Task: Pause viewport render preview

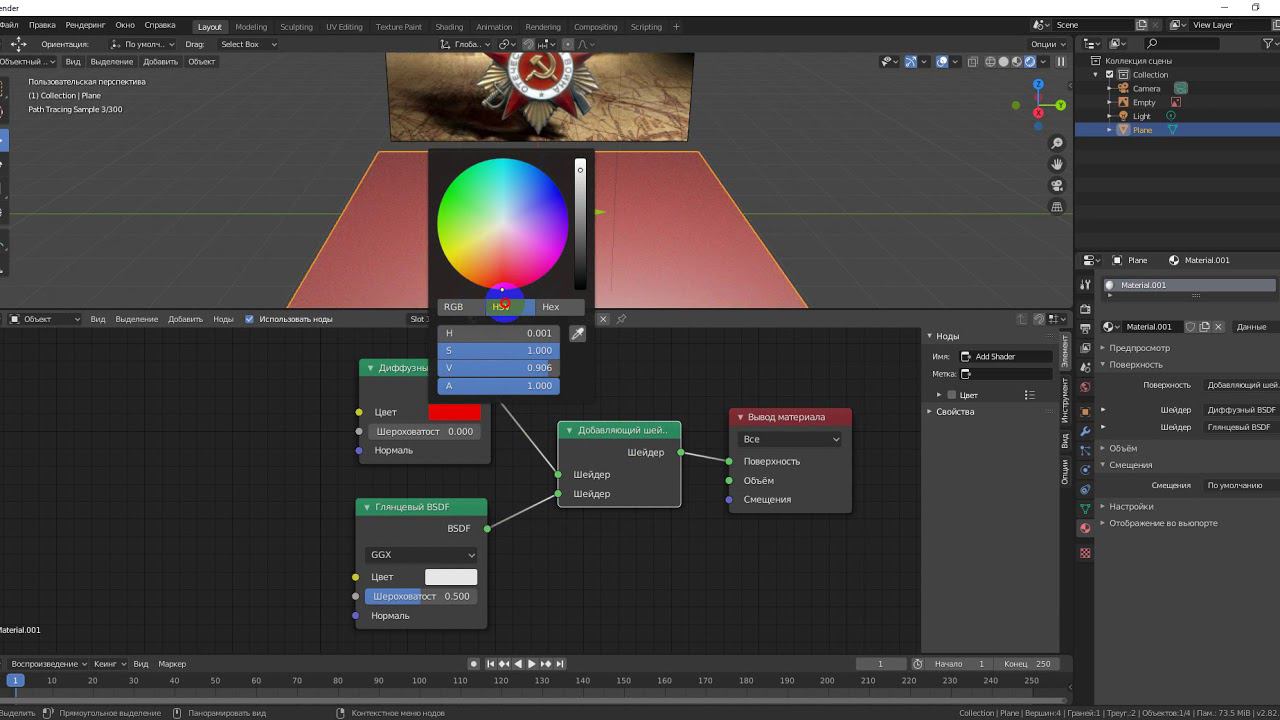Action: click(x=1061, y=62)
